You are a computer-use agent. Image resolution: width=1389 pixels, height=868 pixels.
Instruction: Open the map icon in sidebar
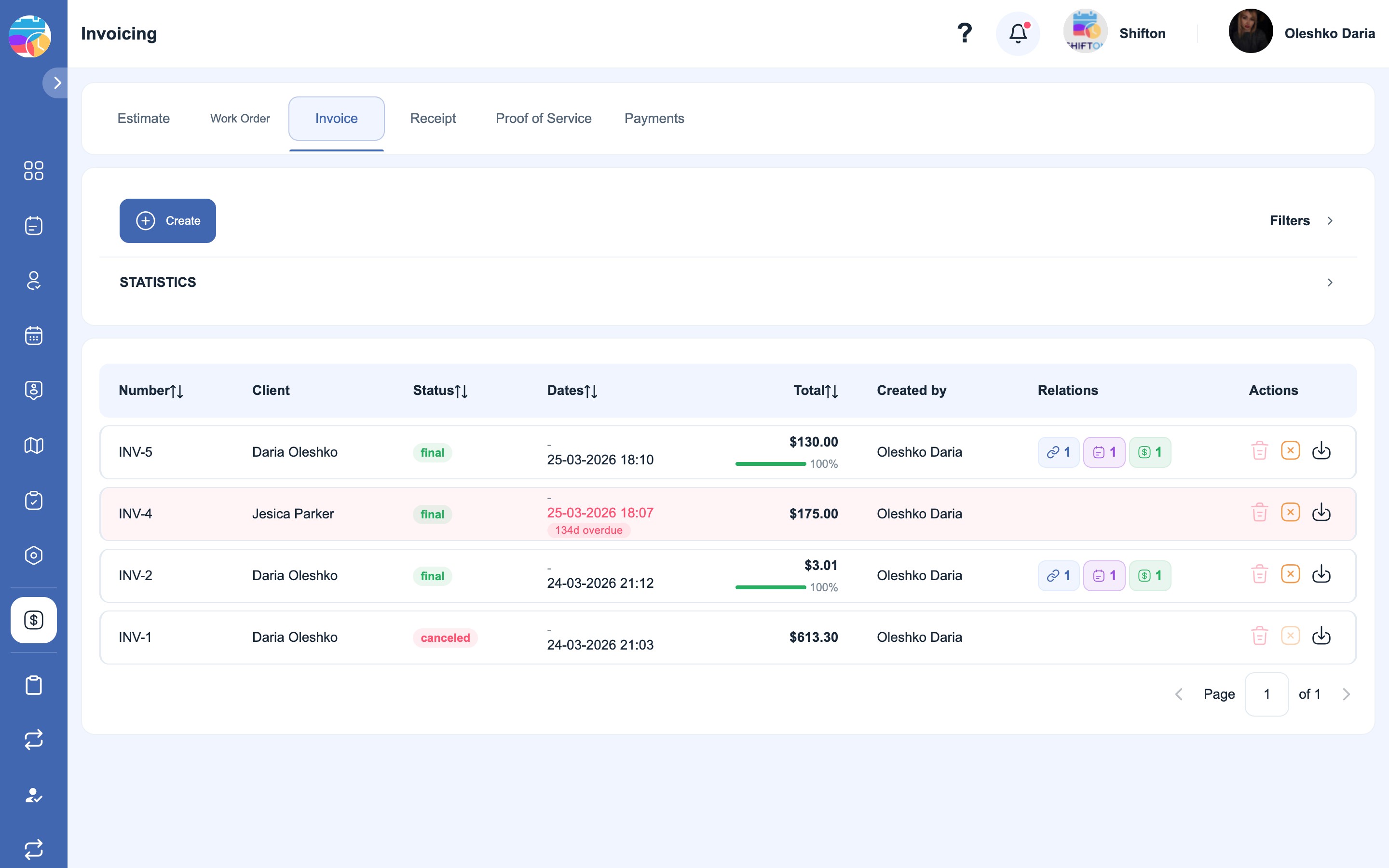point(34,446)
